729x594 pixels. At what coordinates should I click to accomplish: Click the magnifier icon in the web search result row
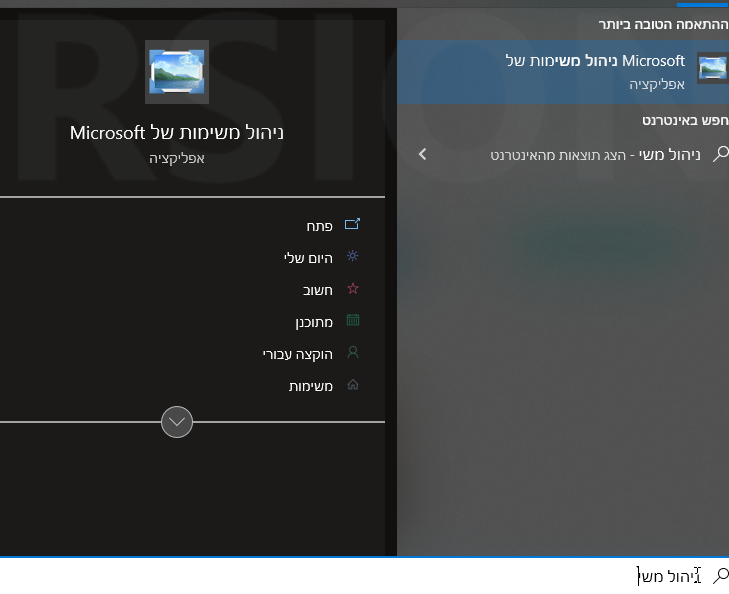point(720,154)
